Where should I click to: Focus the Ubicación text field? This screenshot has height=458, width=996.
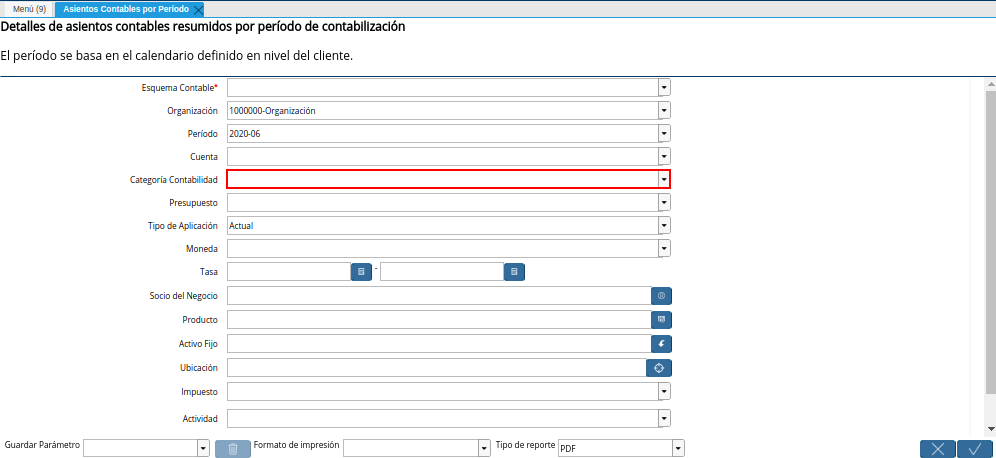[436, 368]
